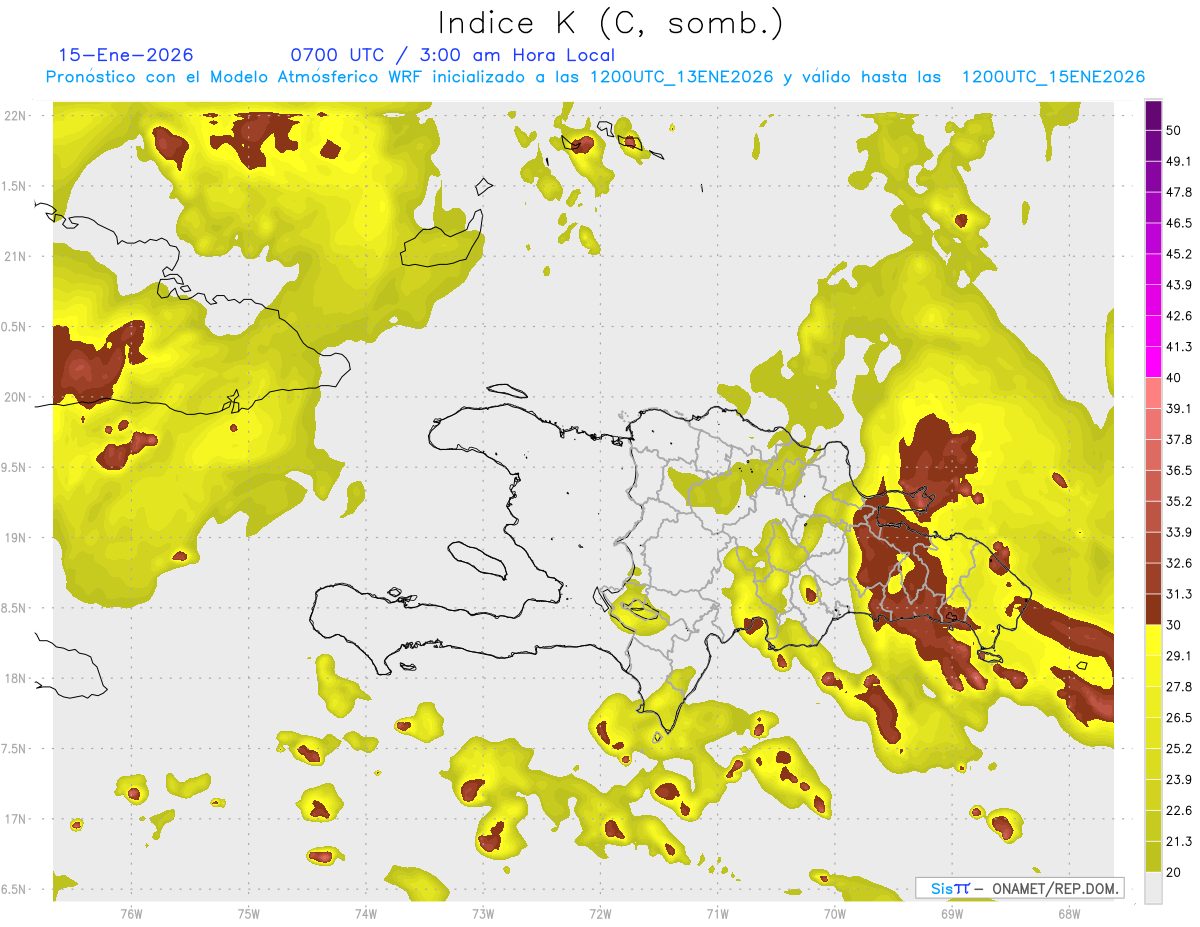This screenshot has width=1200, height=927.
Task: Click the "21N" latitude label
Action: tap(16, 256)
